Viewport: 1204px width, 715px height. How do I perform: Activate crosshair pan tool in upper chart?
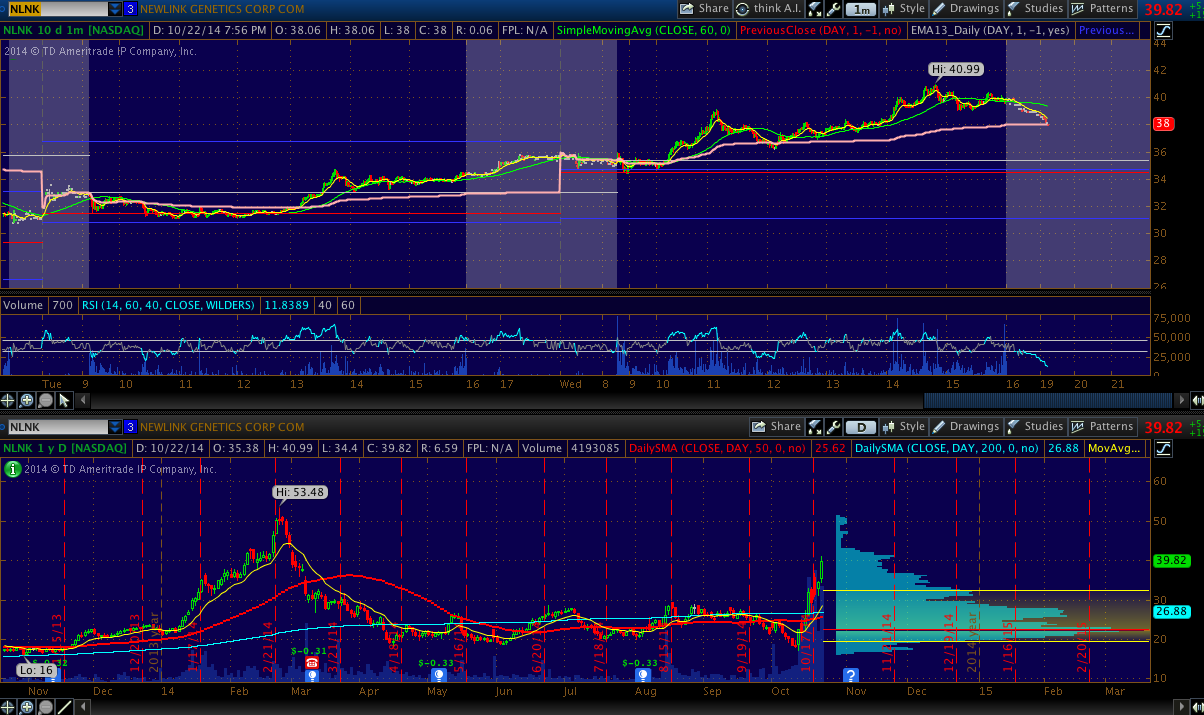click(9, 400)
